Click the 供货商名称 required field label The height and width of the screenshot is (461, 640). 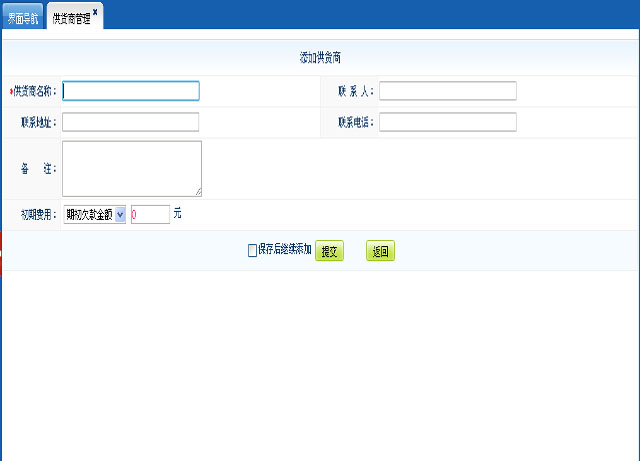tap(34, 91)
